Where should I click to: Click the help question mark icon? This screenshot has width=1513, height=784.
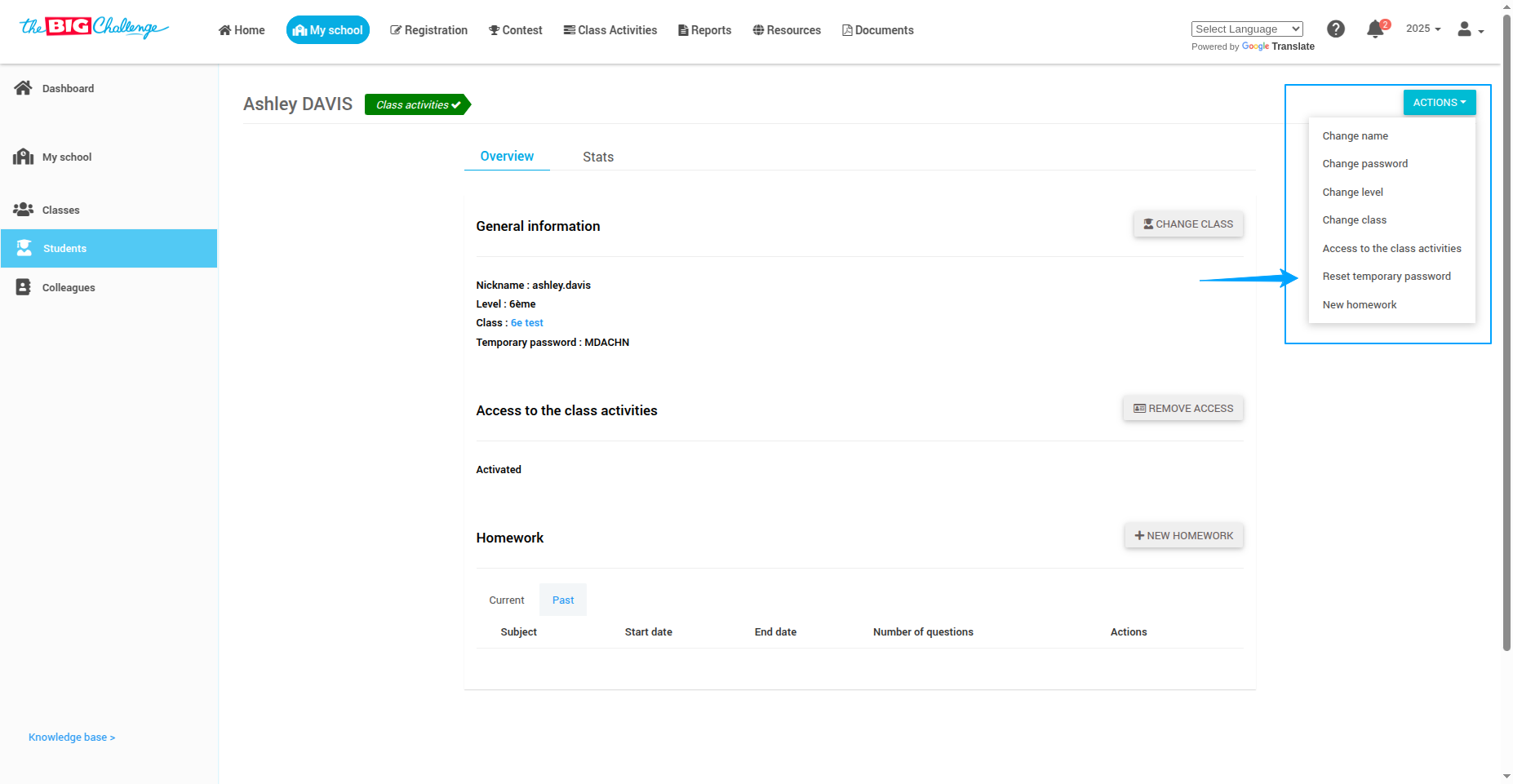pos(1336,29)
